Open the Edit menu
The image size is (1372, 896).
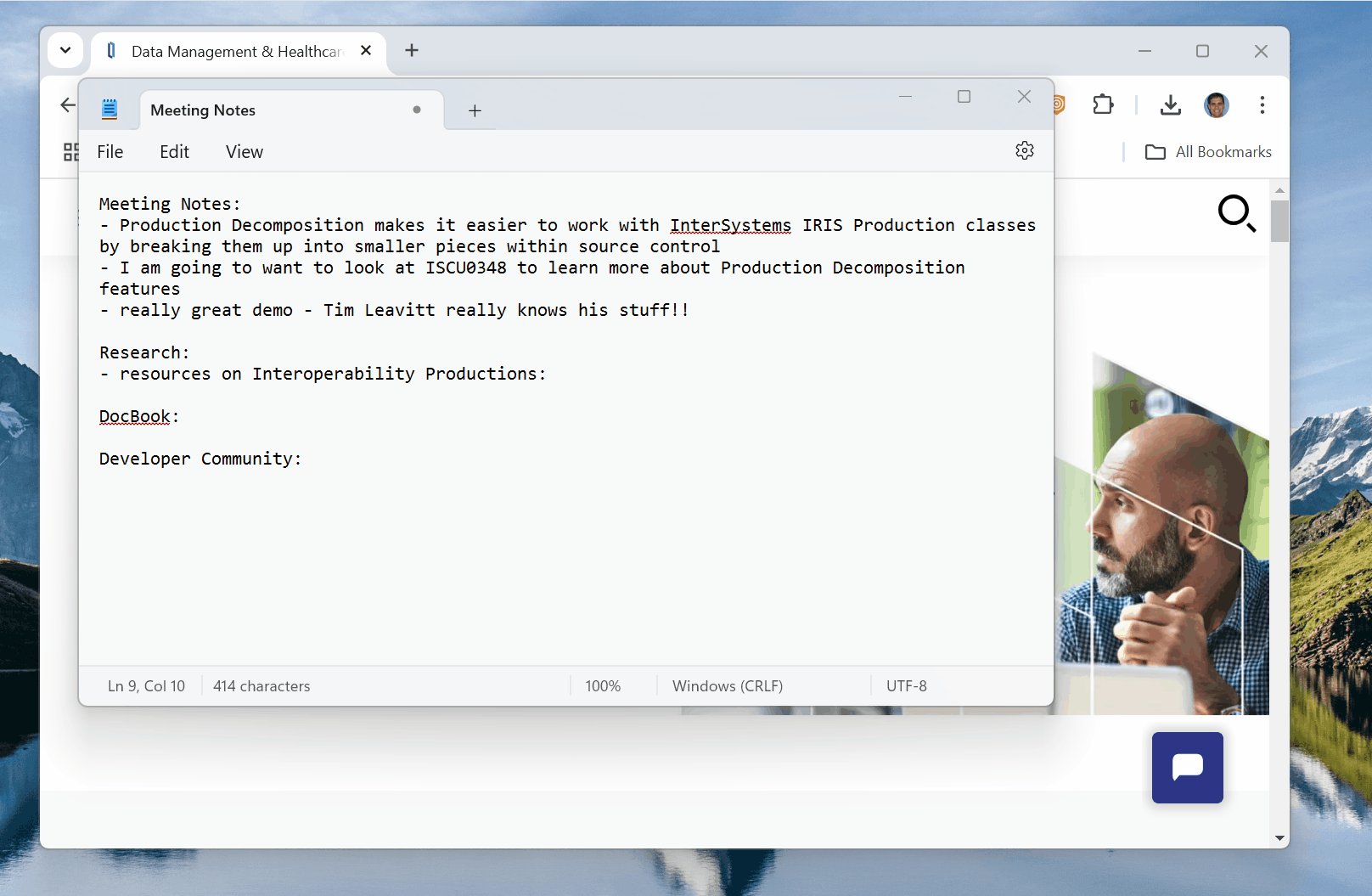(x=174, y=152)
